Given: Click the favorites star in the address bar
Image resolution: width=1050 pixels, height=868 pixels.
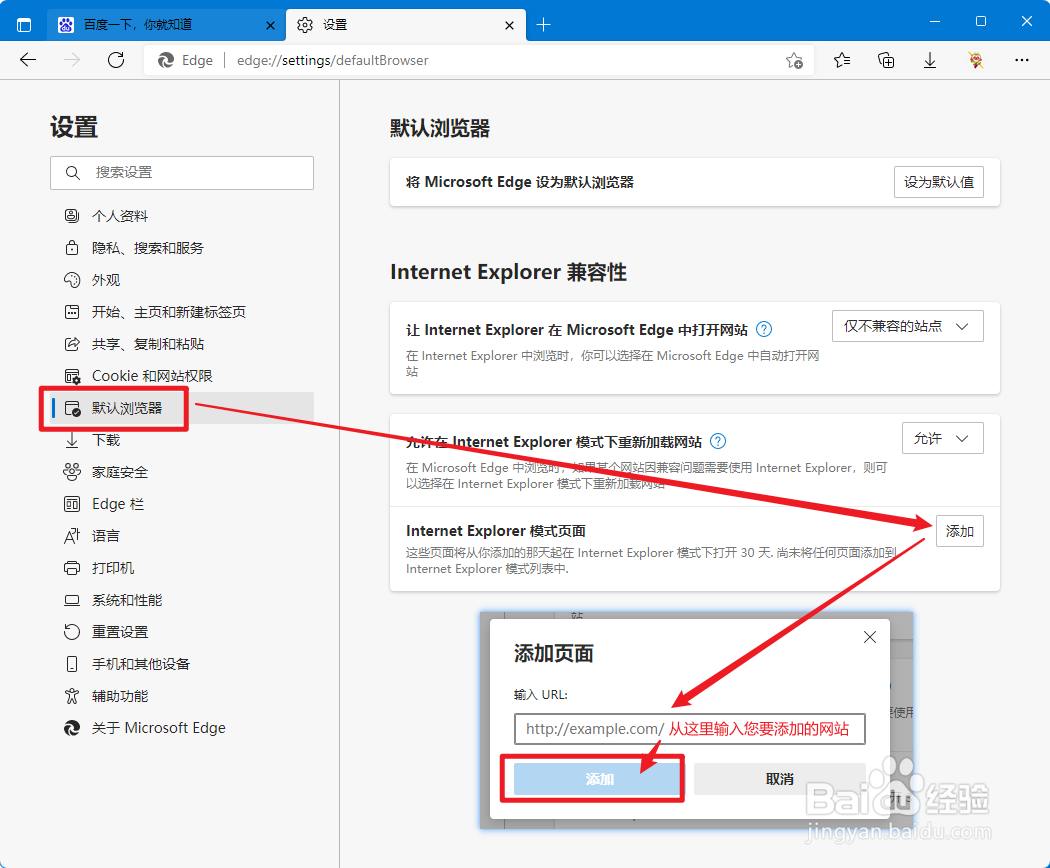Looking at the screenshot, I should (x=794, y=60).
